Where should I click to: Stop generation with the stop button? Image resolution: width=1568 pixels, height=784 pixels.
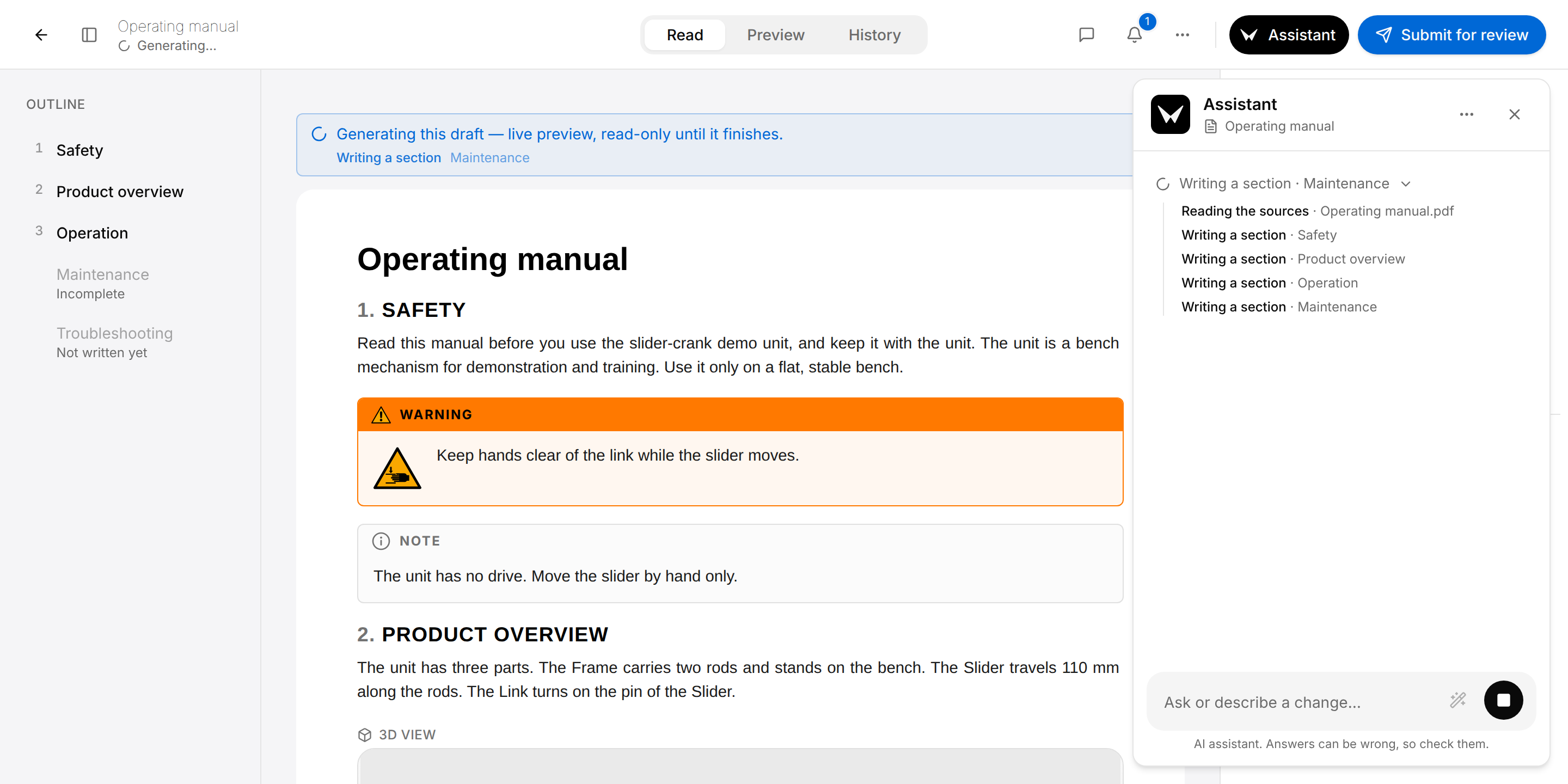click(x=1503, y=700)
